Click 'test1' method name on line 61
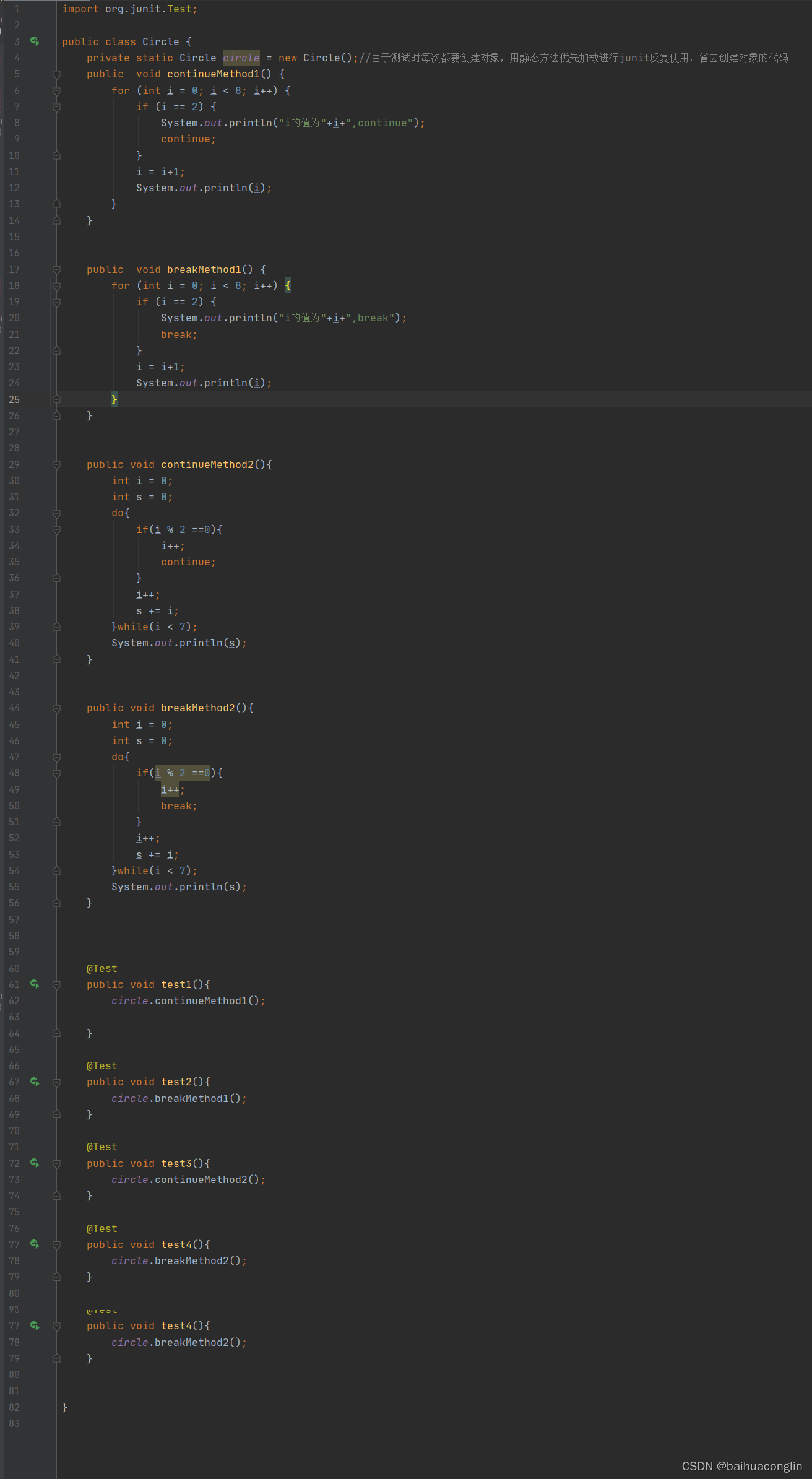Viewport: 812px width, 1479px height. tap(176, 984)
